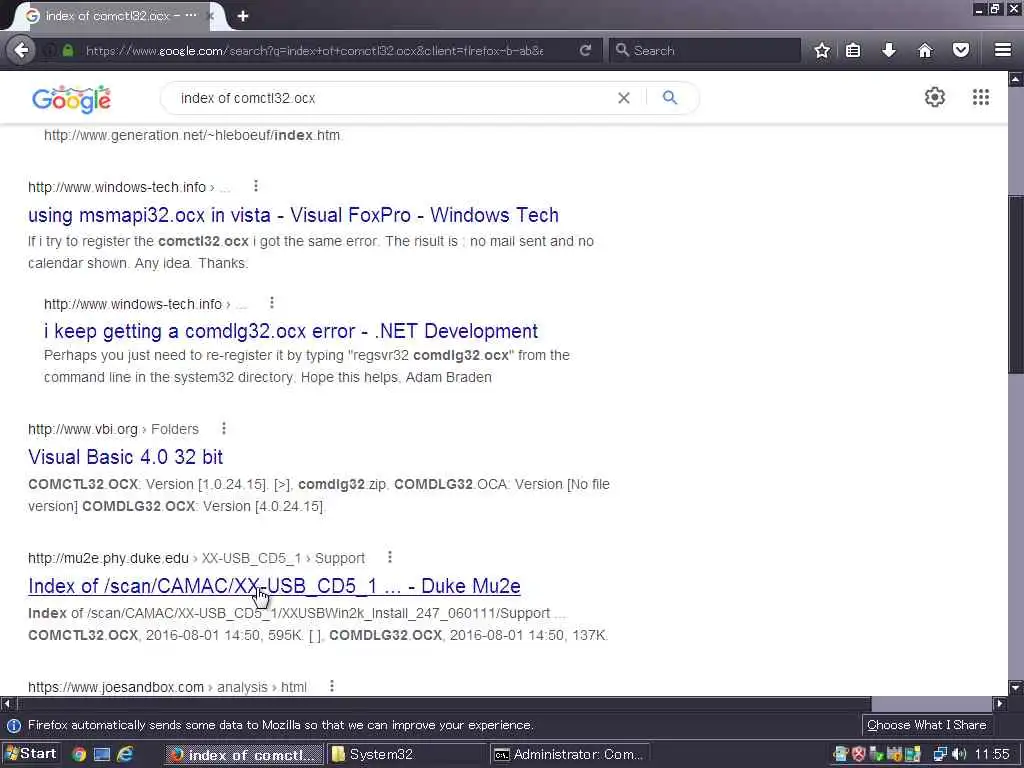Close the 'index of comctl32.ocx' tab
The image size is (1024, 768).
211,16
